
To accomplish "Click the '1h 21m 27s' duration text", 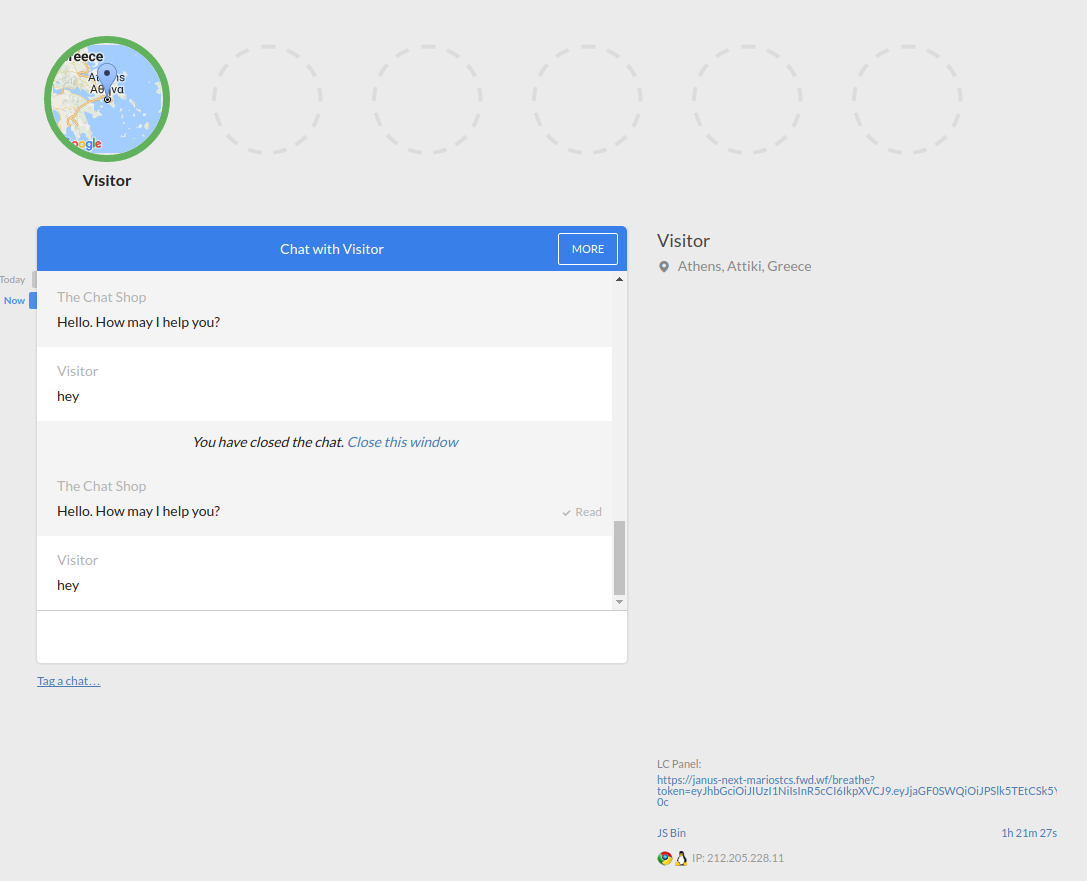I will click(1029, 833).
